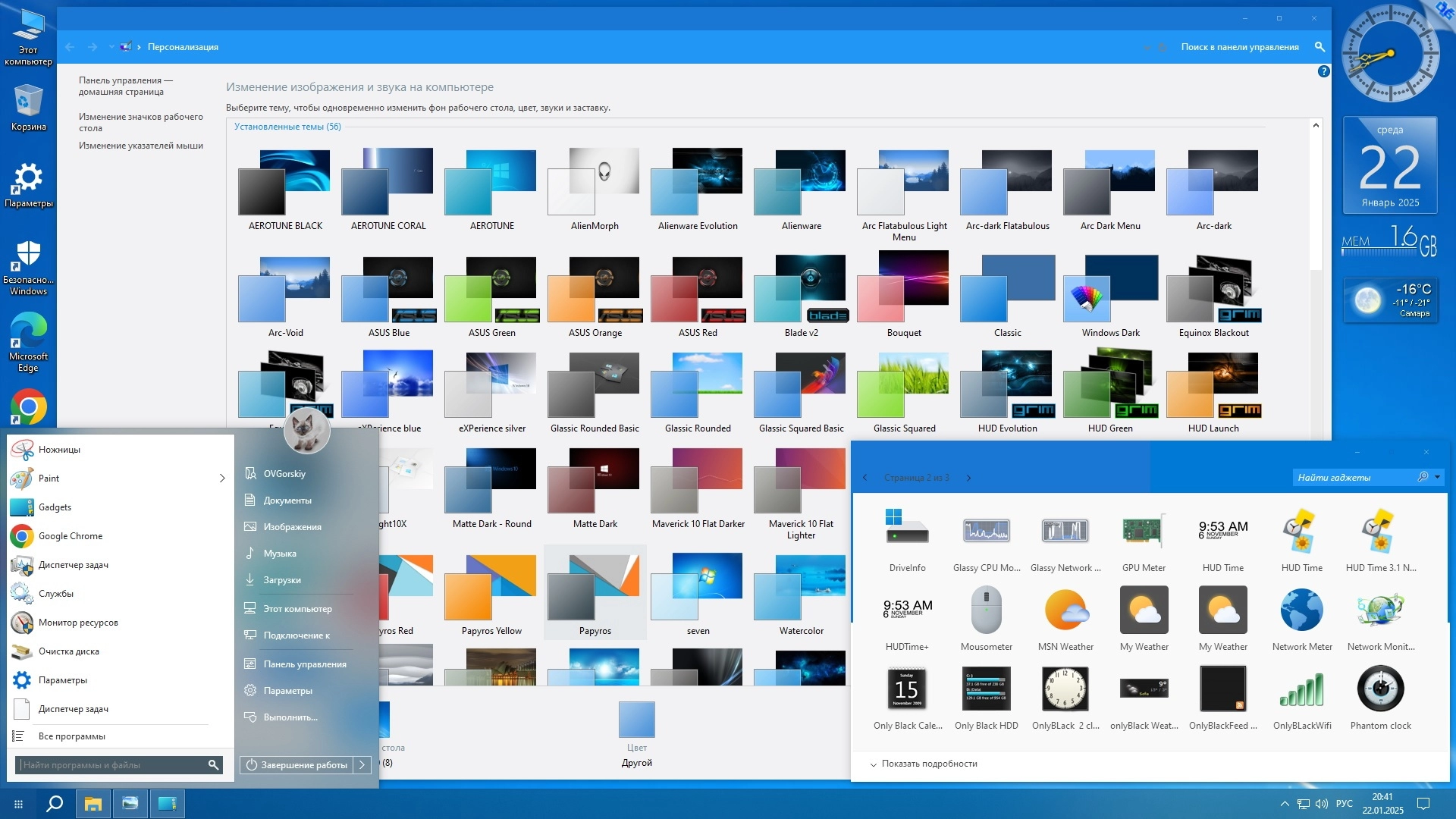Image resolution: width=1456 pixels, height=819 pixels.
Task: Expand the Paint submenu arrow
Action: pos(222,479)
